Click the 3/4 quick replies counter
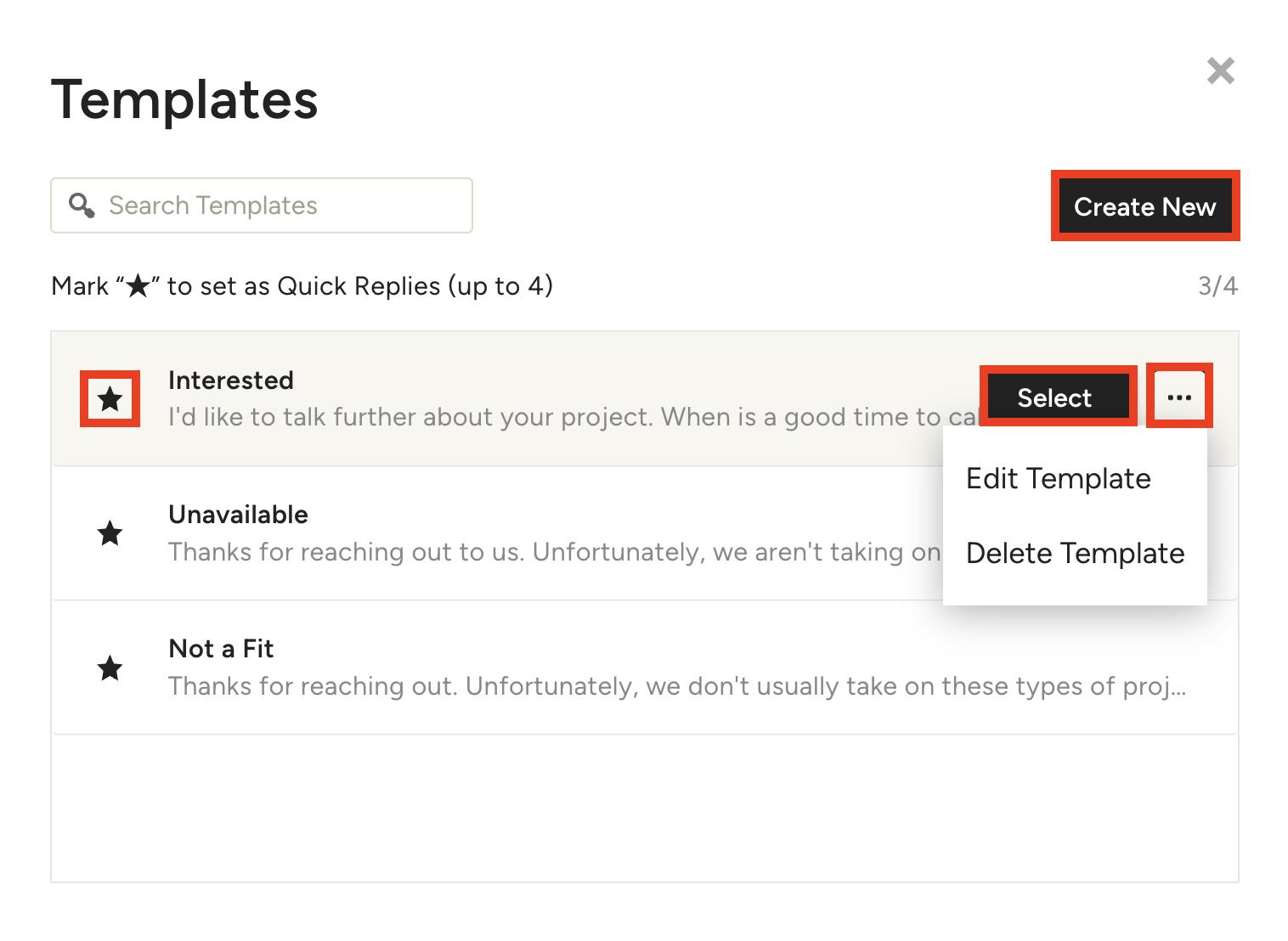This screenshot has height=941, width=1288. (1217, 285)
